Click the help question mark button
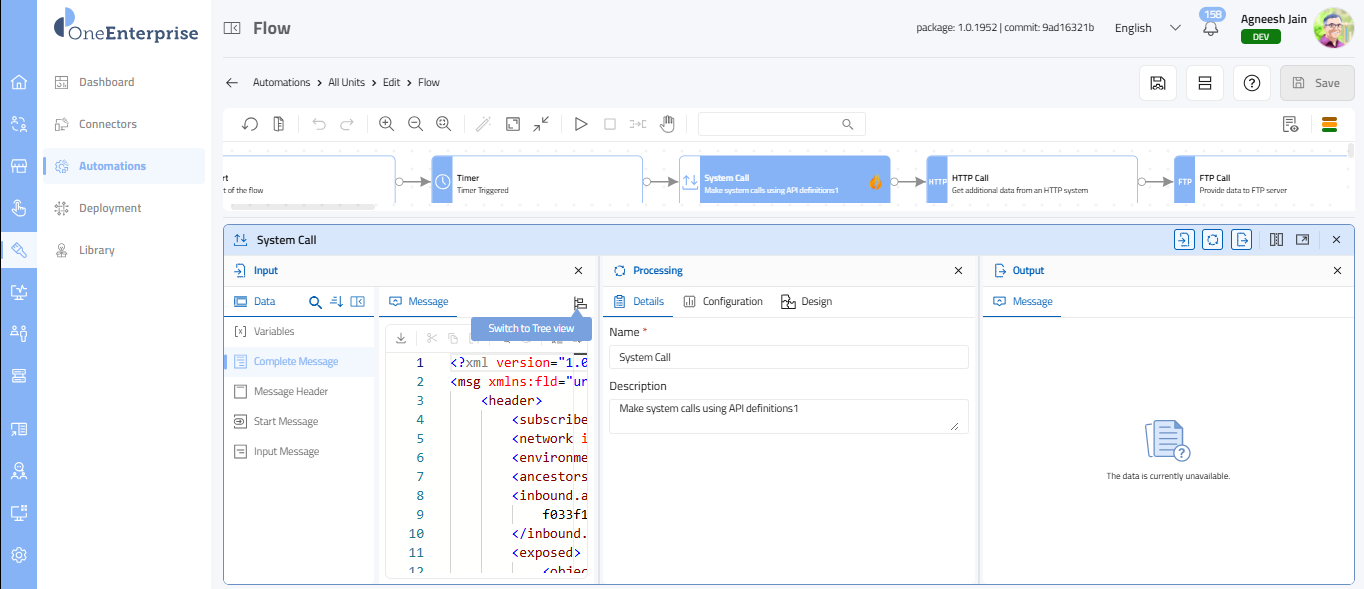 [1251, 83]
